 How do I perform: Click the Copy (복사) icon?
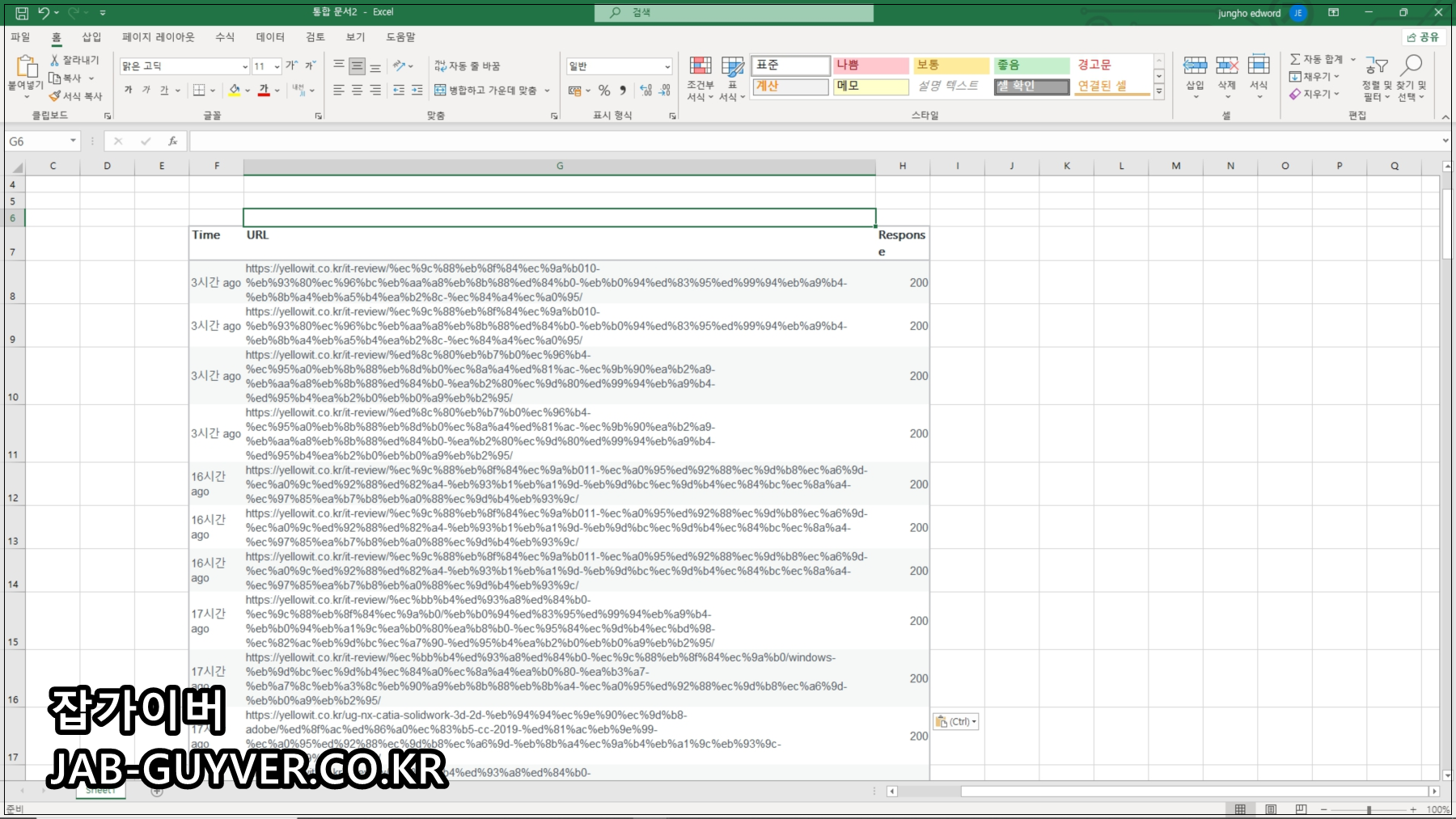55,78
